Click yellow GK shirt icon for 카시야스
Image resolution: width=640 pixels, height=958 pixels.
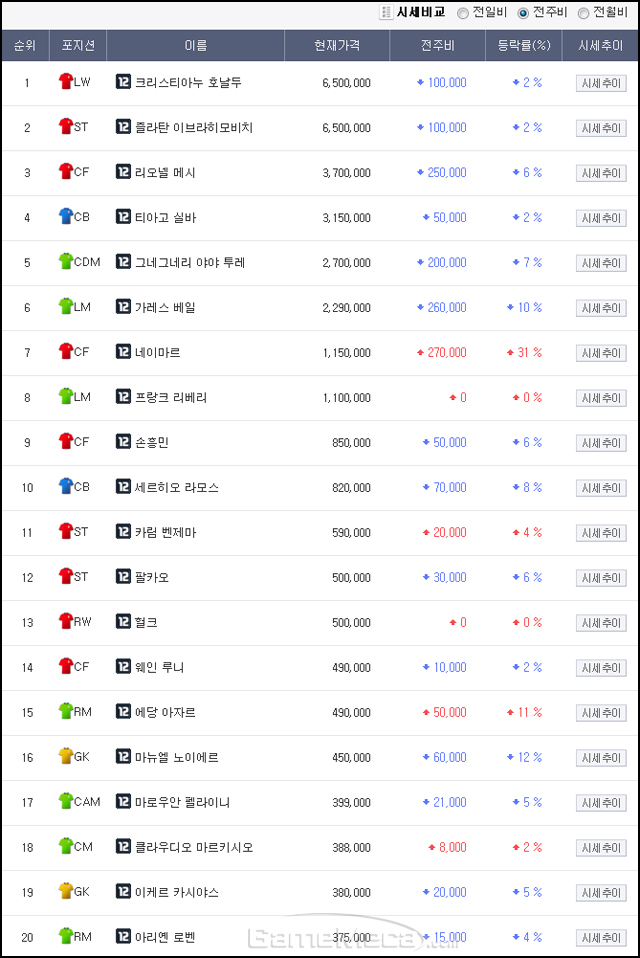pos(66,891)
